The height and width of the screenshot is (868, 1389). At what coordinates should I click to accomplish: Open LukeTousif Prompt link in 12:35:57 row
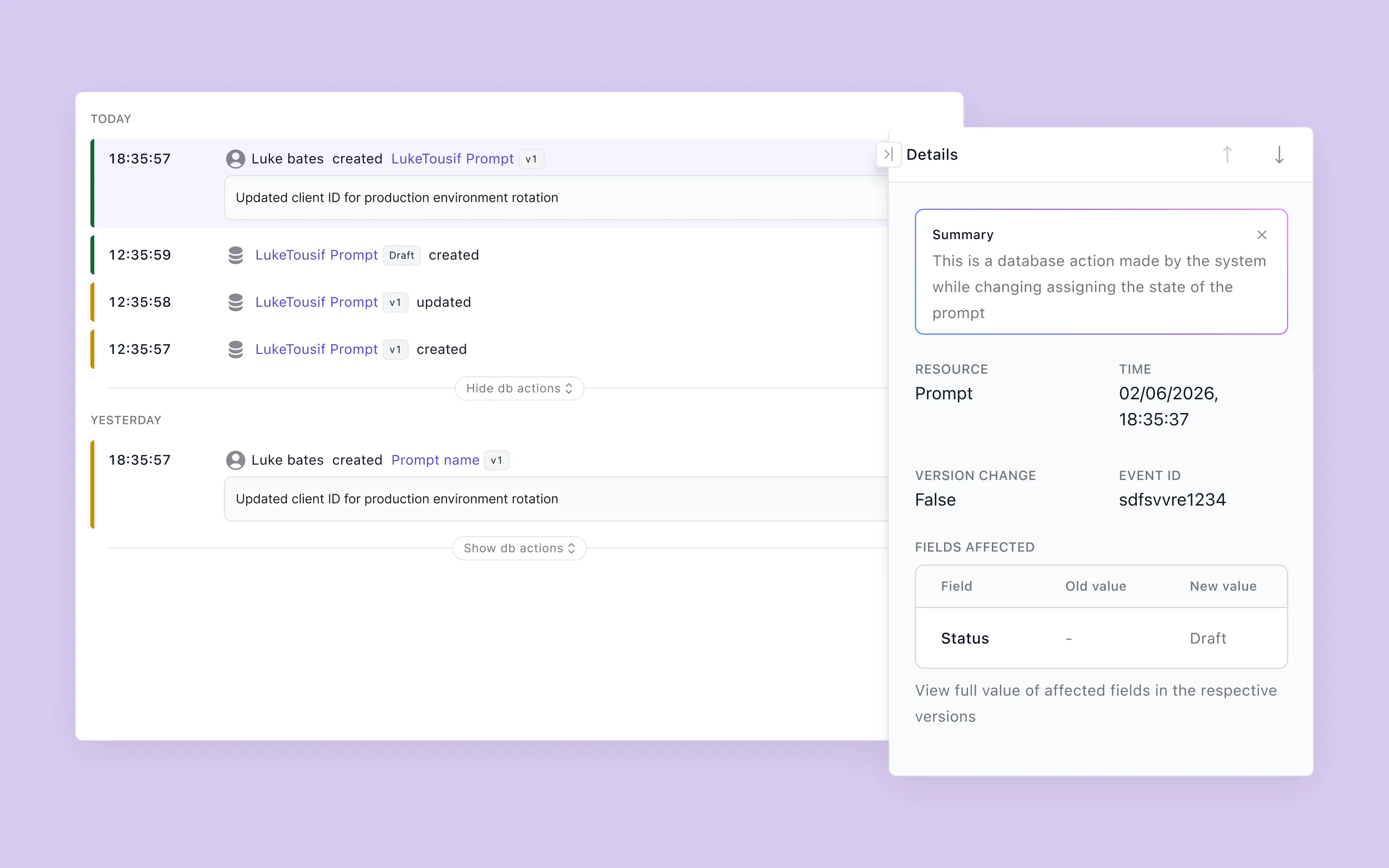click(x=316, y=349)
